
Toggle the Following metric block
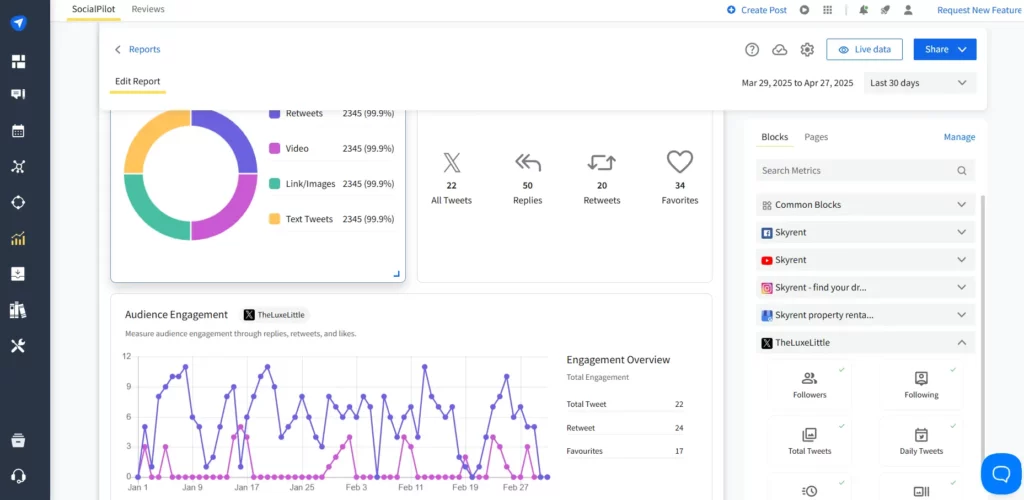coord(921,384)
